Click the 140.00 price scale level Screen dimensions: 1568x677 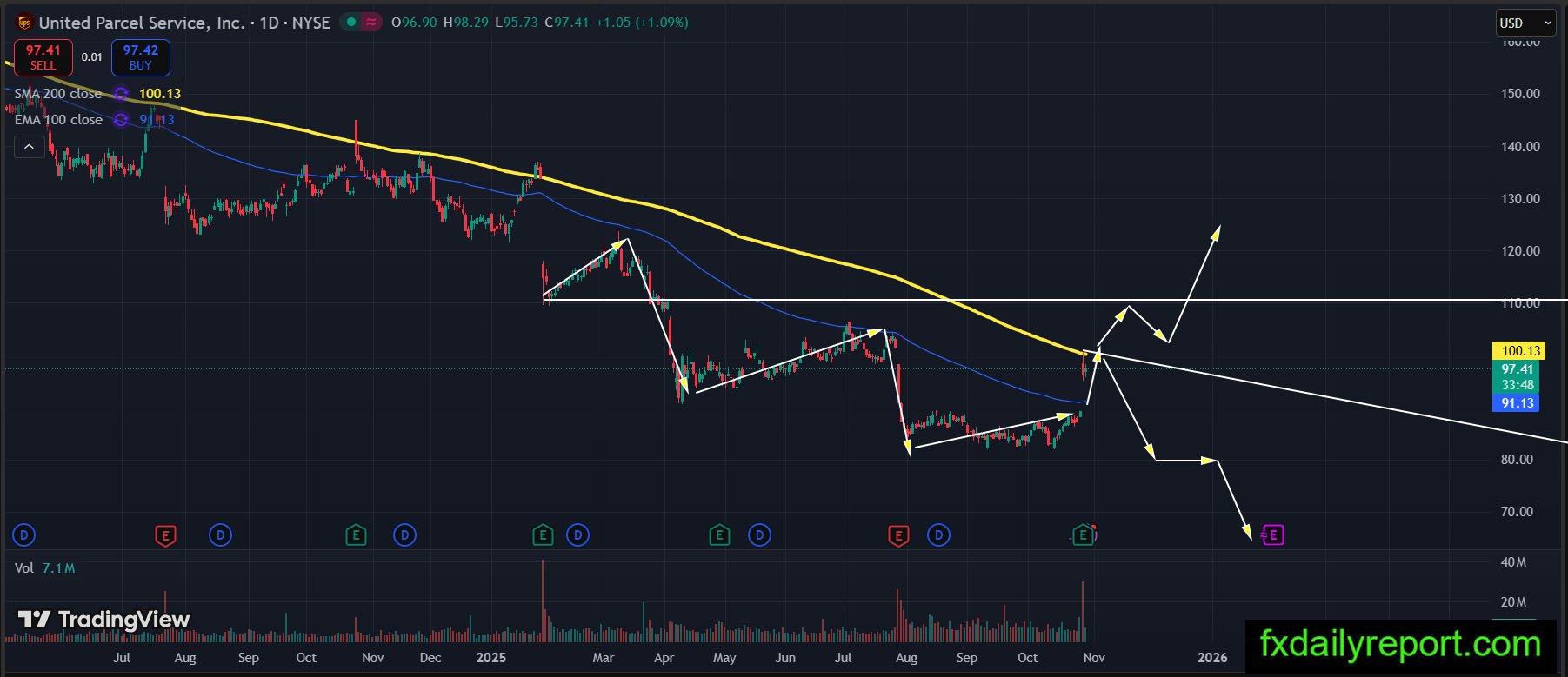1520,147
